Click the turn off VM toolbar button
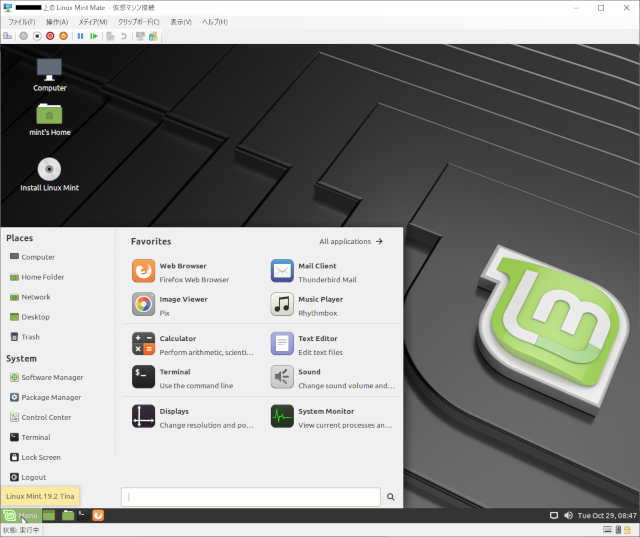The height and width of the screenshot is (537, 640). (37, 36)
